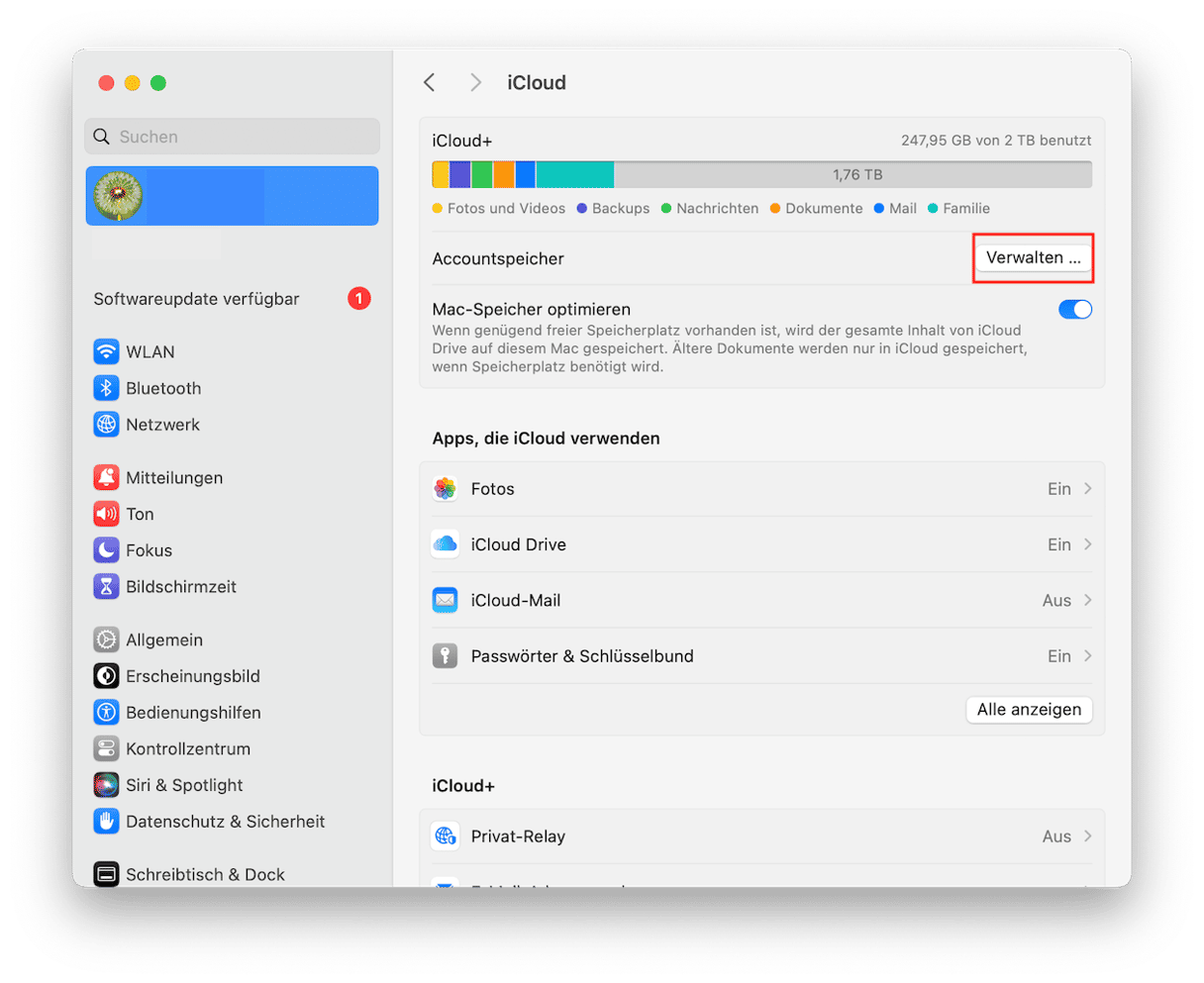The height and width of the screenshot is (983, 1204).
Task: Click the red update notification badge
Action: point(359,298)
